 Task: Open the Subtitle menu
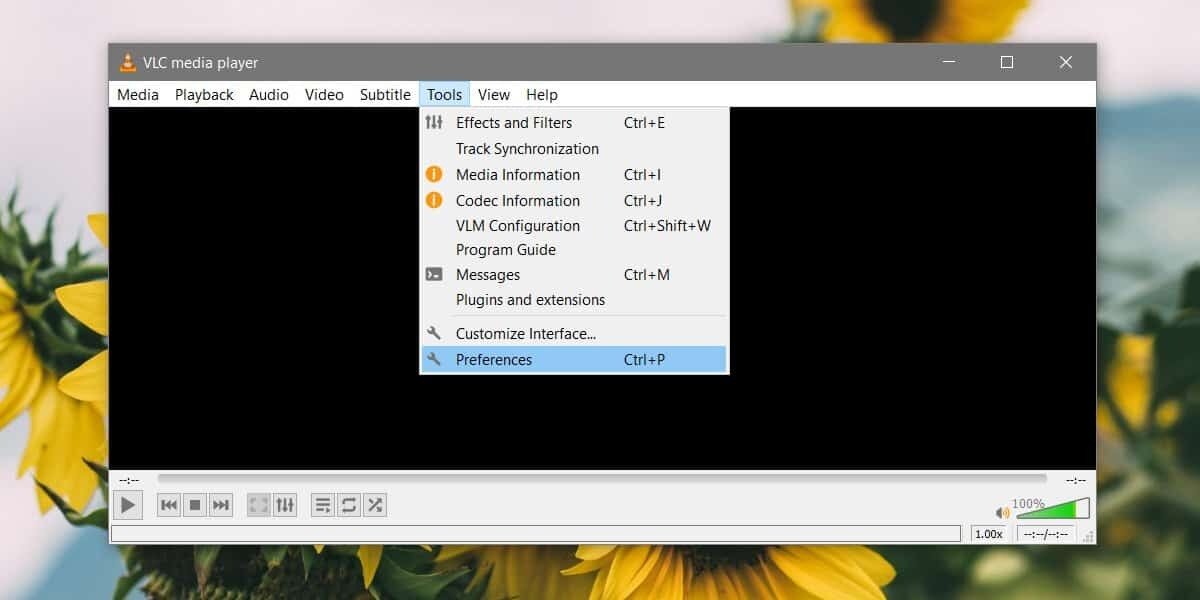point(385,94)
